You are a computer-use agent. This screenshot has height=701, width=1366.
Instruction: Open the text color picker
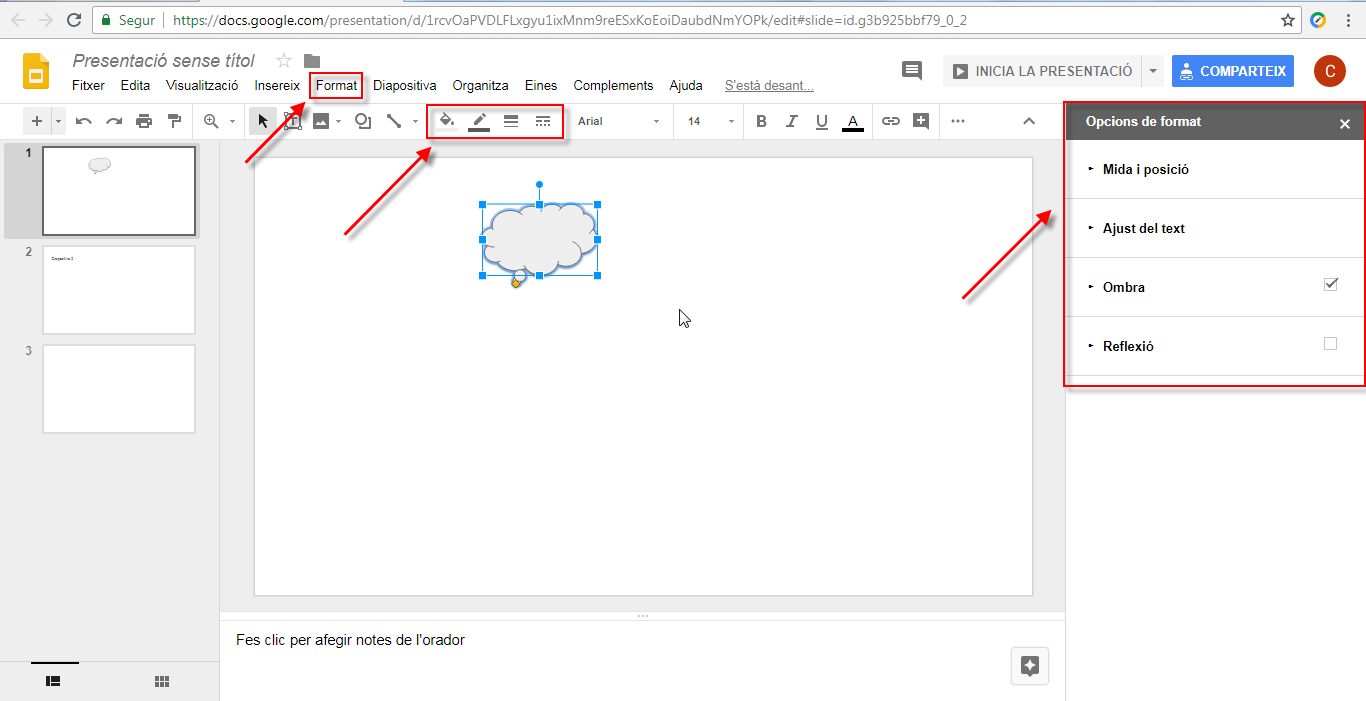853,121
